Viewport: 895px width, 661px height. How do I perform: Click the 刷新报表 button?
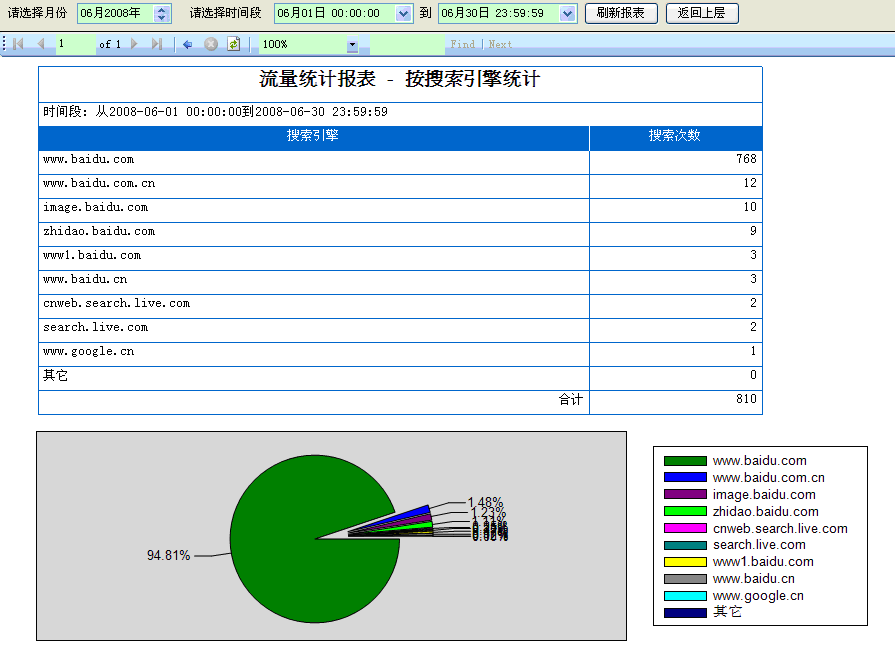point(620,13)
